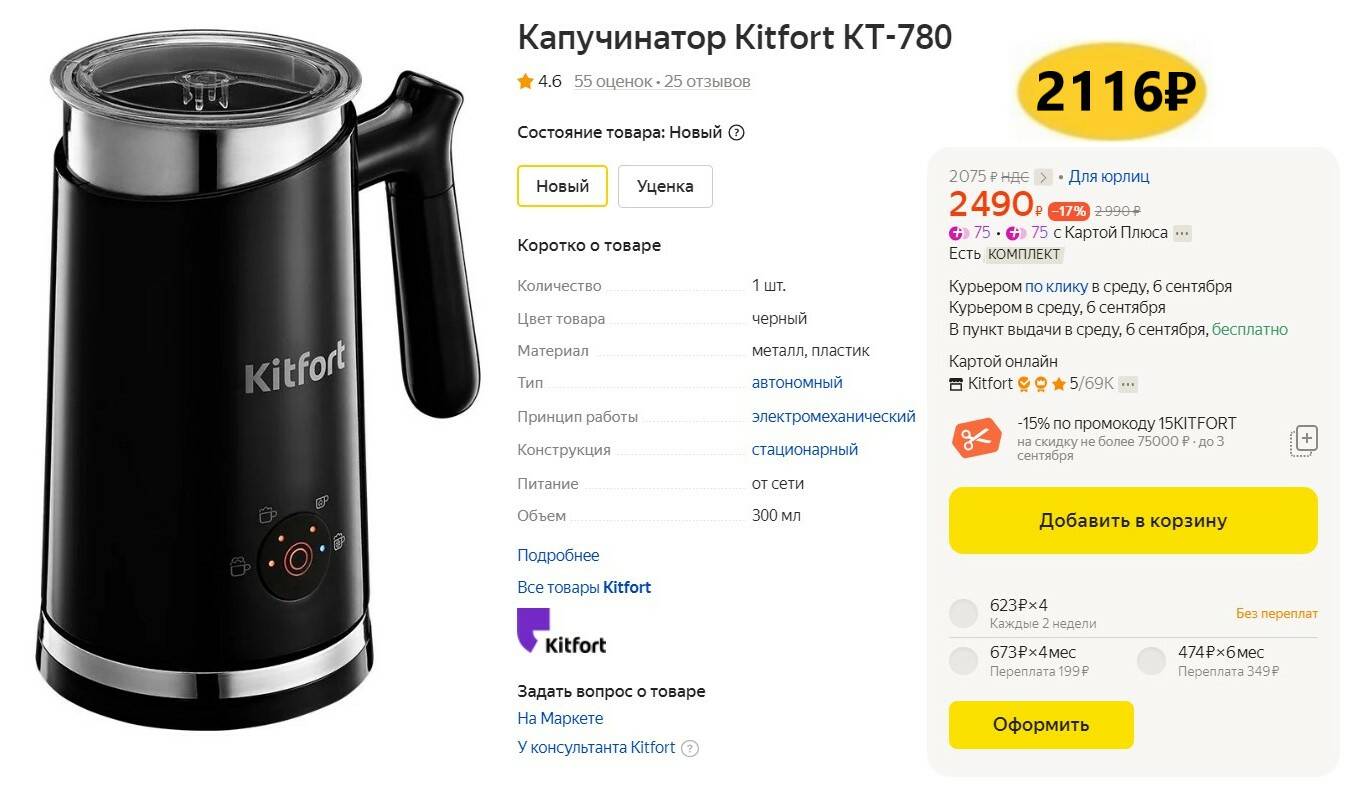1365x797 pixels.
Task: Select the 673₽×4мес payment radio option
Action: click(x=963, y=661)
